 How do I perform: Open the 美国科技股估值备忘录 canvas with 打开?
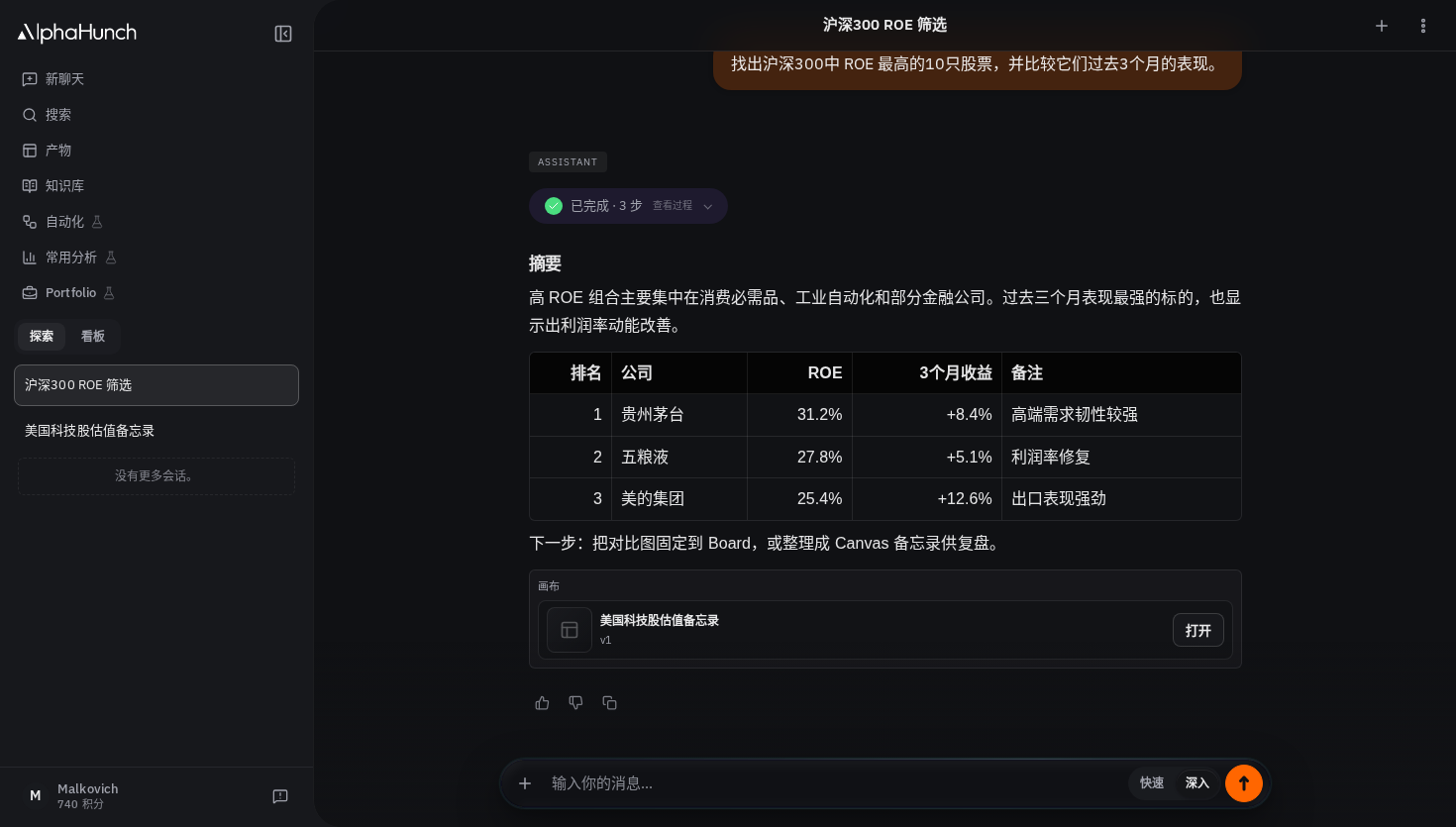(x=1198, y=630)
